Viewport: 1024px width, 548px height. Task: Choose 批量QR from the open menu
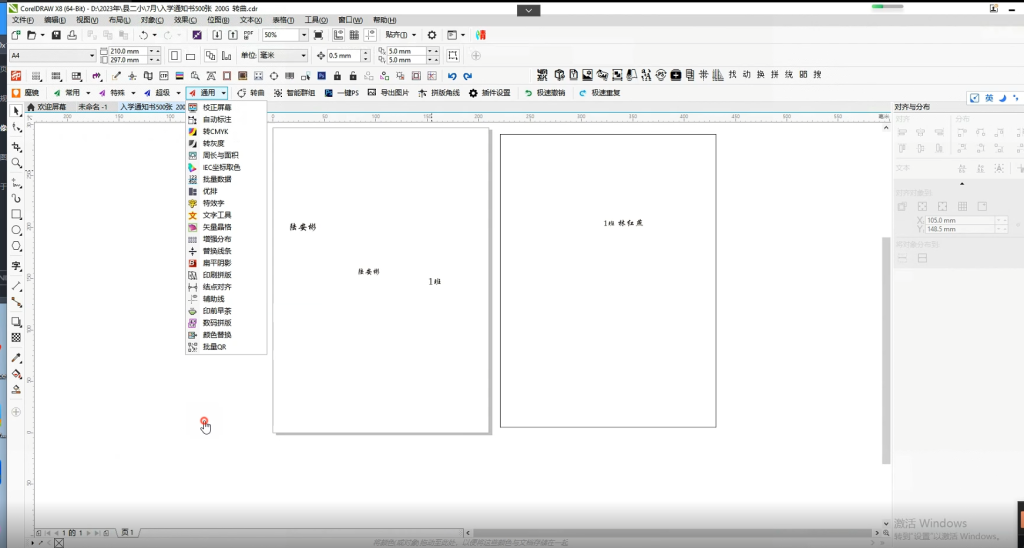pos(214,347)
